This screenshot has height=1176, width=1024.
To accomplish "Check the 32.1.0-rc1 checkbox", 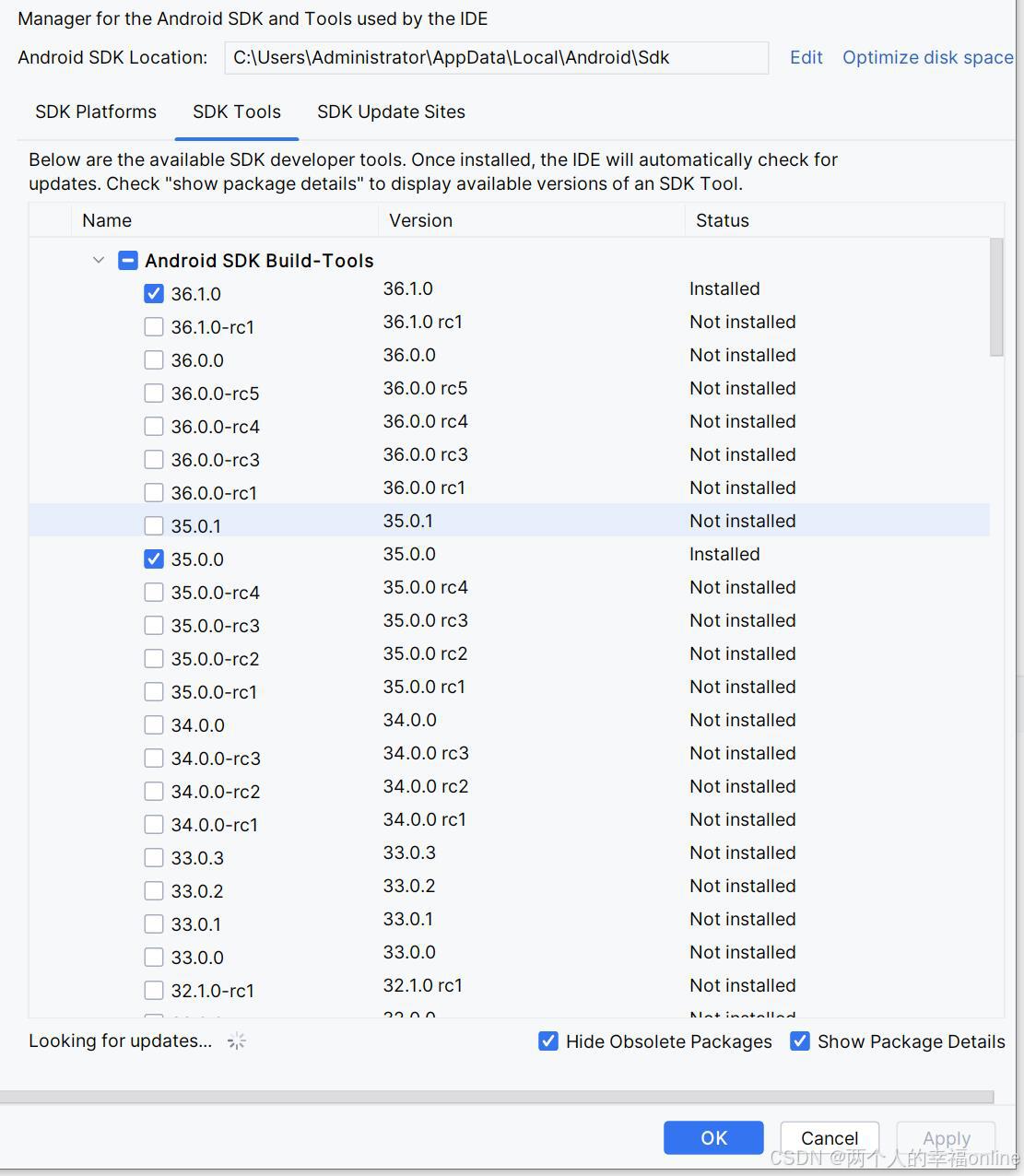I will [154, 991].
